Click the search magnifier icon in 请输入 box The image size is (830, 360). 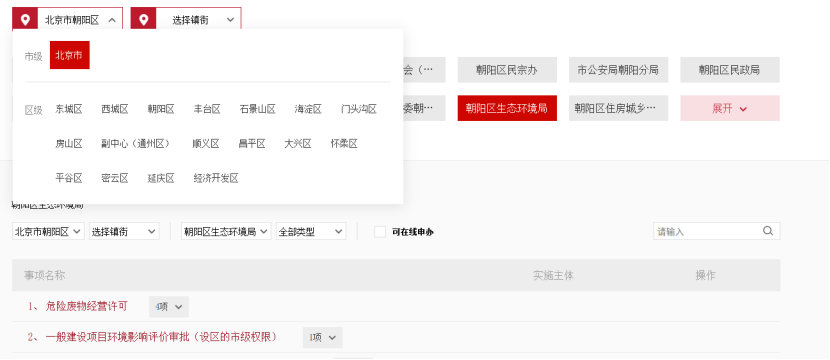pos(768,231)
